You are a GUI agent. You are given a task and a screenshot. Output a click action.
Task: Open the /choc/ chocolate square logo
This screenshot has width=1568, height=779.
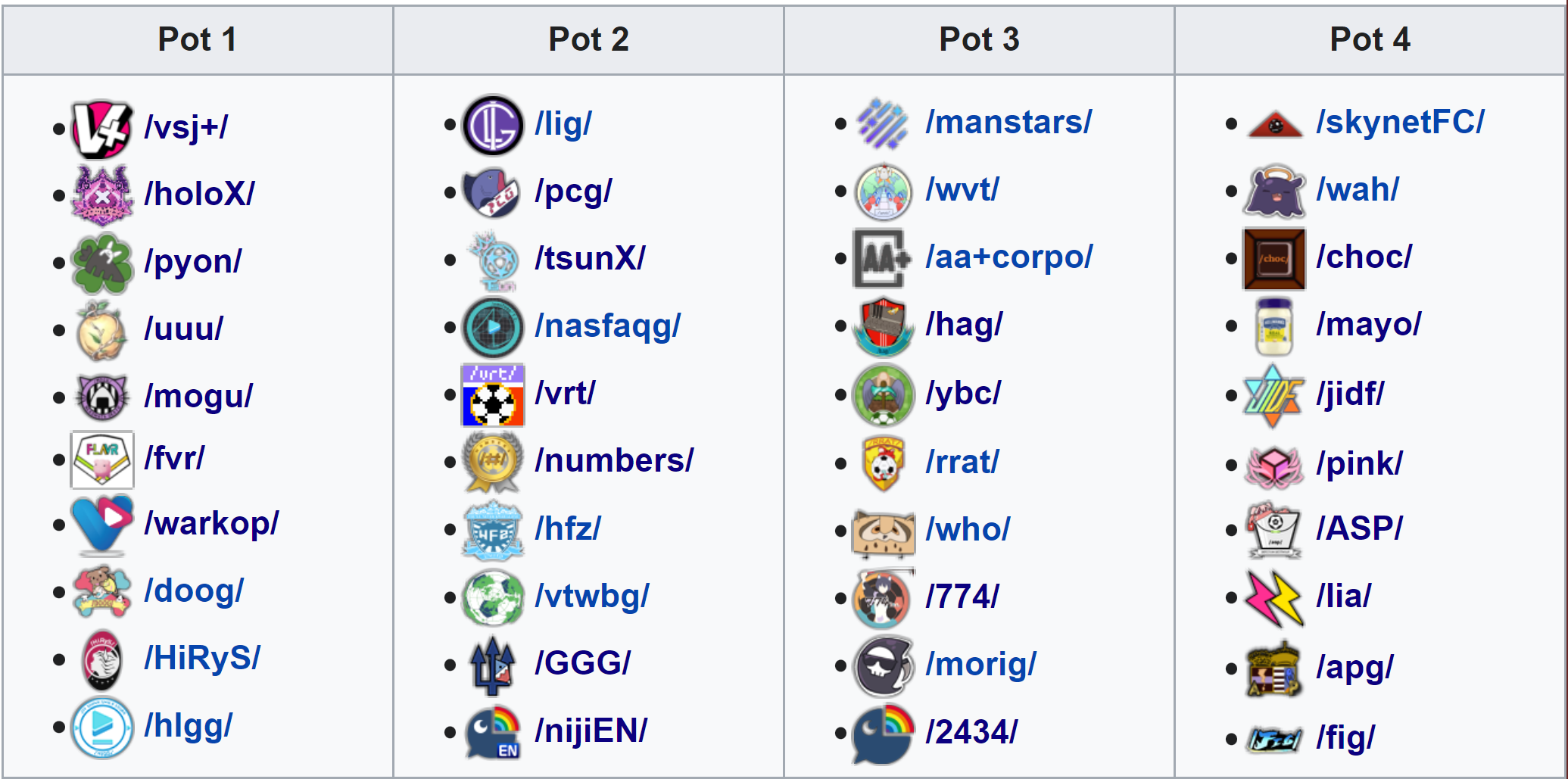(1274, 258)
